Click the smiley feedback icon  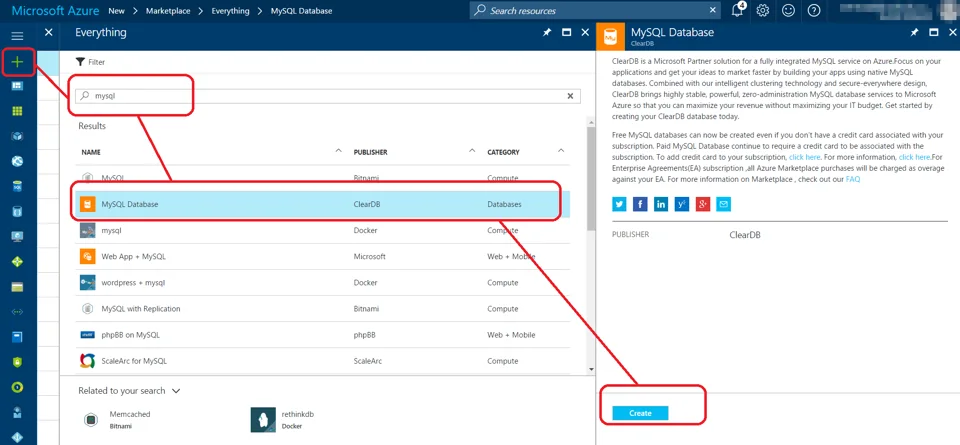pyautogui.click(x=789, y=10)
